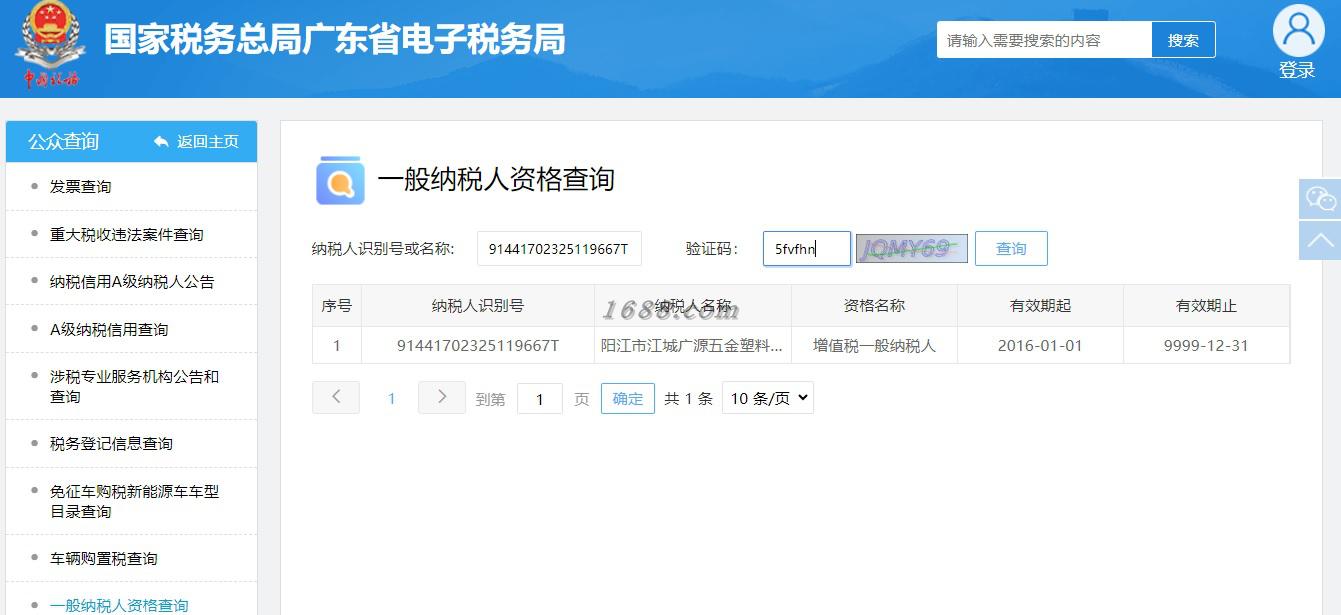The image size is (1341, 615).
Task: Click the 确定 page jump button
Action: click(628, 398)
